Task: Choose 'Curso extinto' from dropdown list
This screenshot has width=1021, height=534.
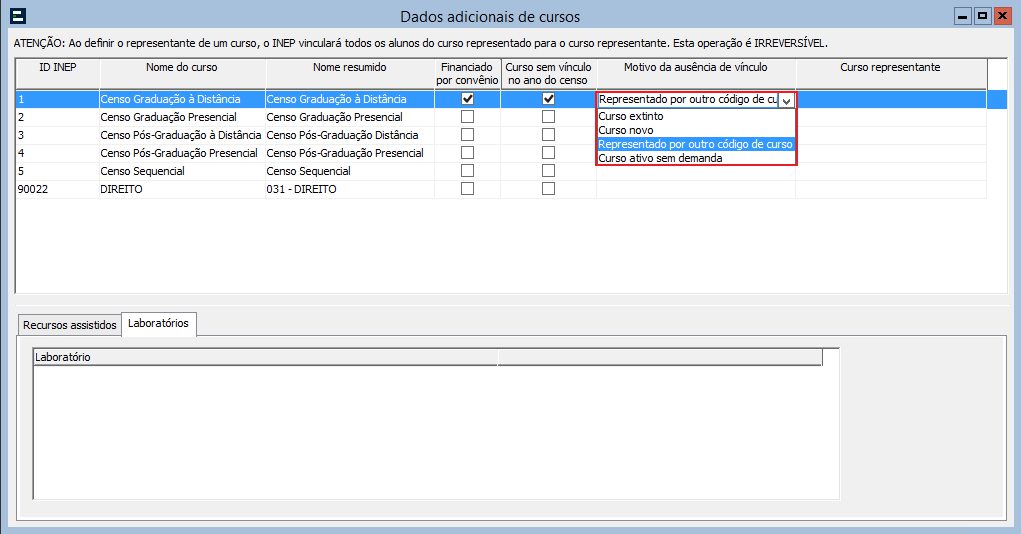Action: point(696,116)
